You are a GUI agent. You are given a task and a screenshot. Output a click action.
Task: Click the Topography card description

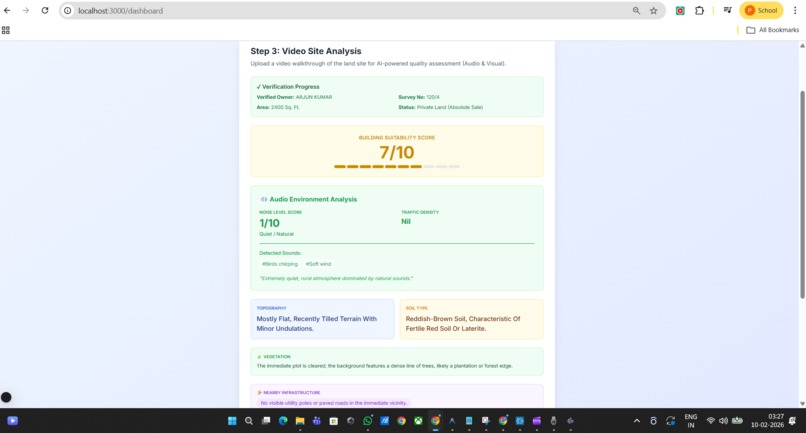pos(317,323)
